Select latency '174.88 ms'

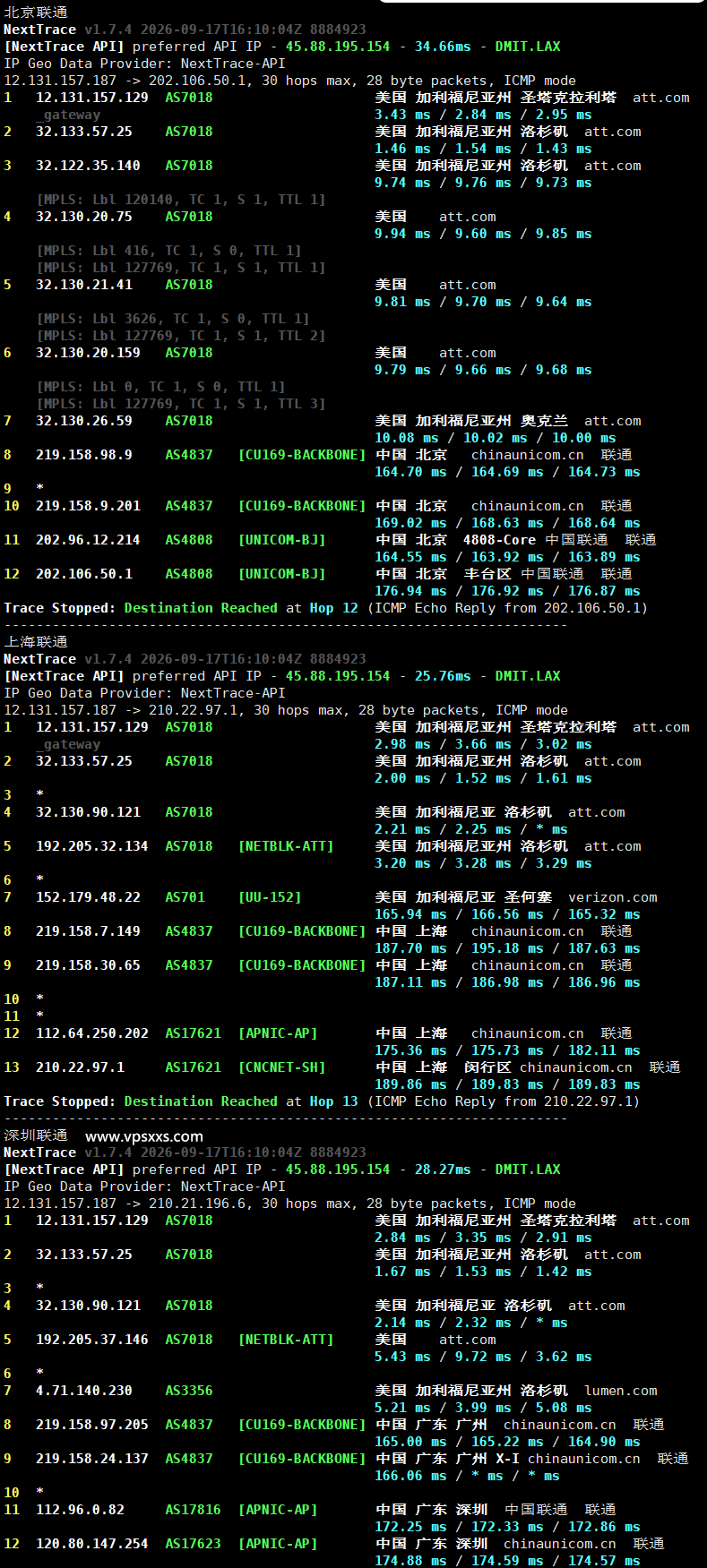410,1561
